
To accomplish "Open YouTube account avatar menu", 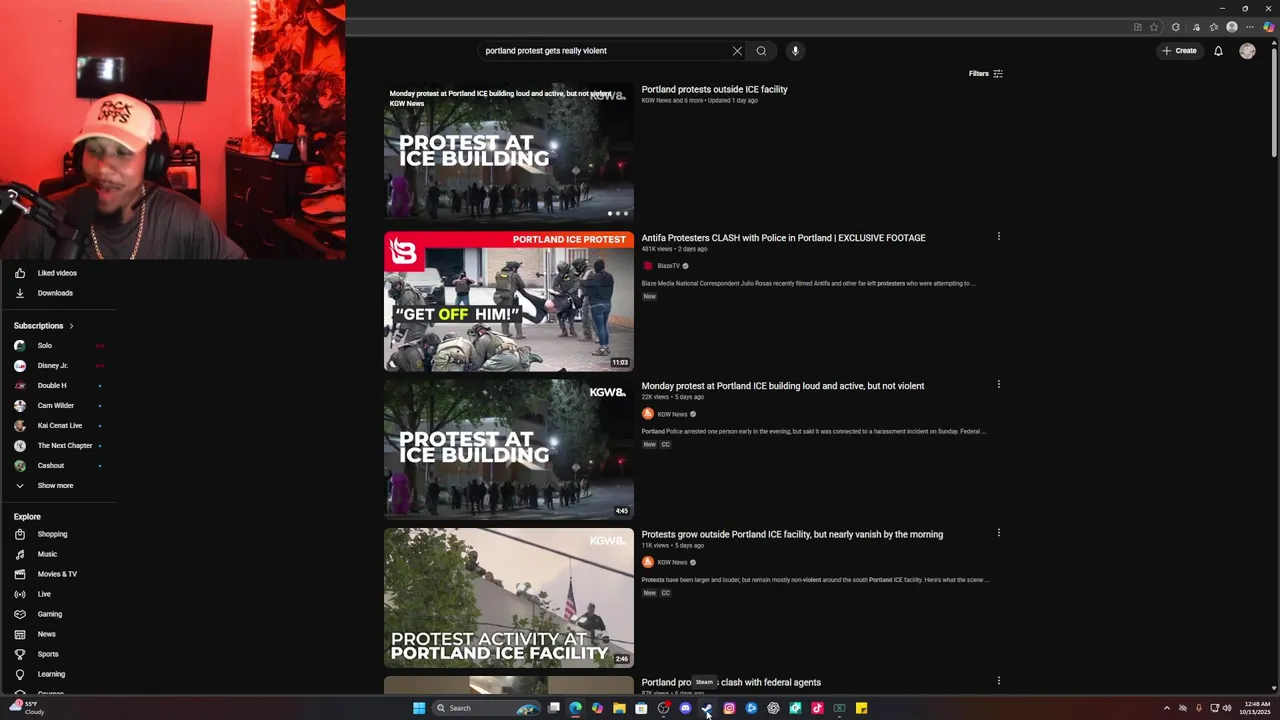I will pos(1247,51).
